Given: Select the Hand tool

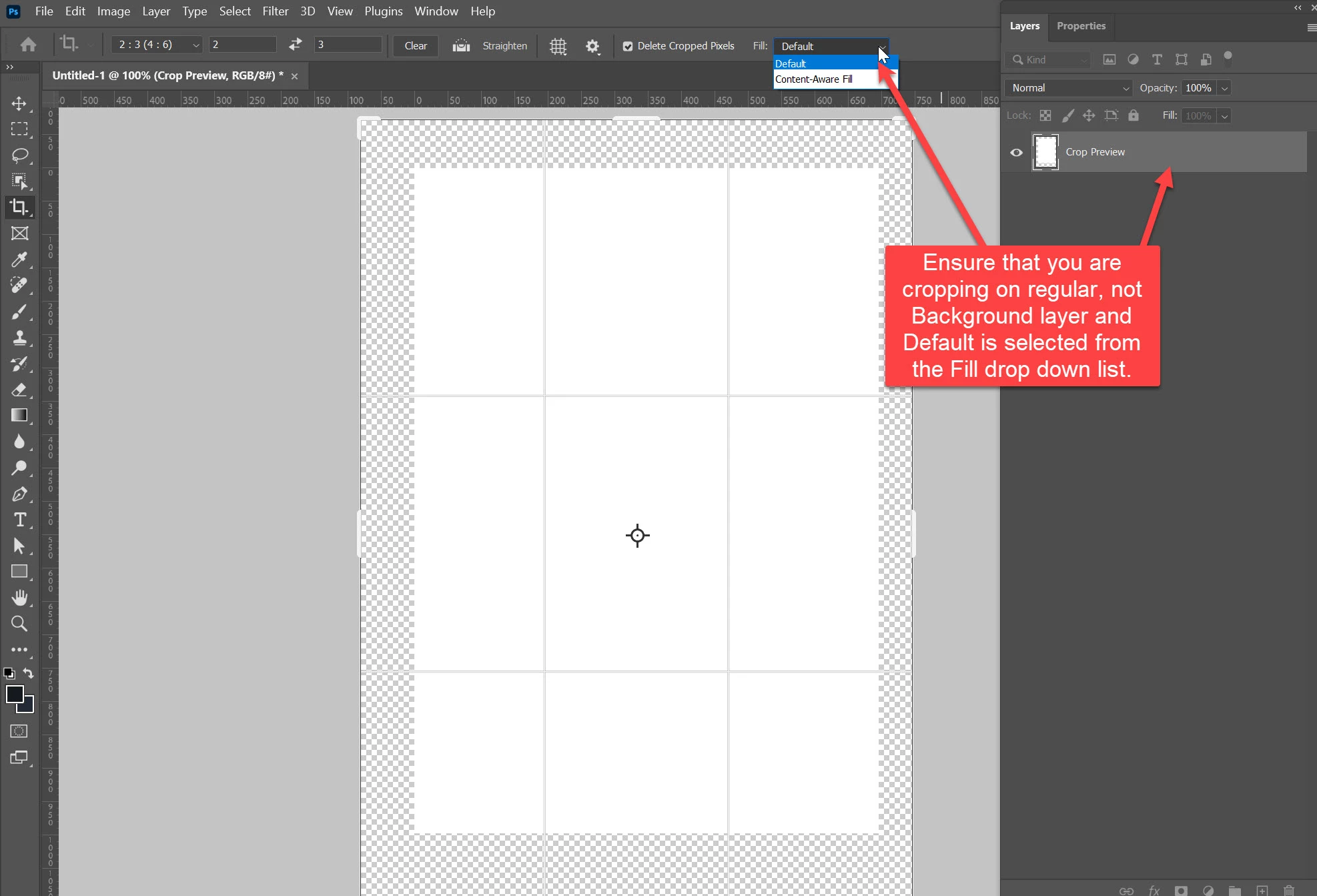Looking at the screenshot, I should point(19,598).
